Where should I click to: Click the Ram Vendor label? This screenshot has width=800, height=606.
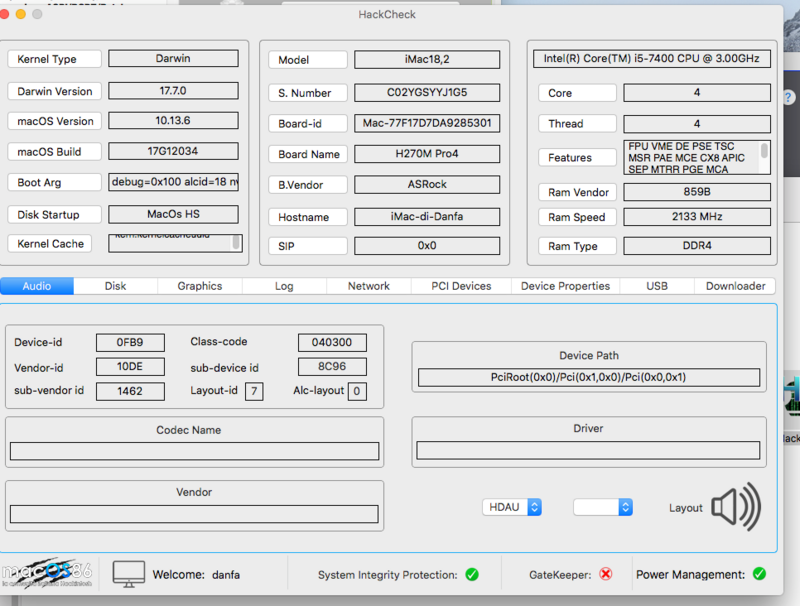coord(579,192)
